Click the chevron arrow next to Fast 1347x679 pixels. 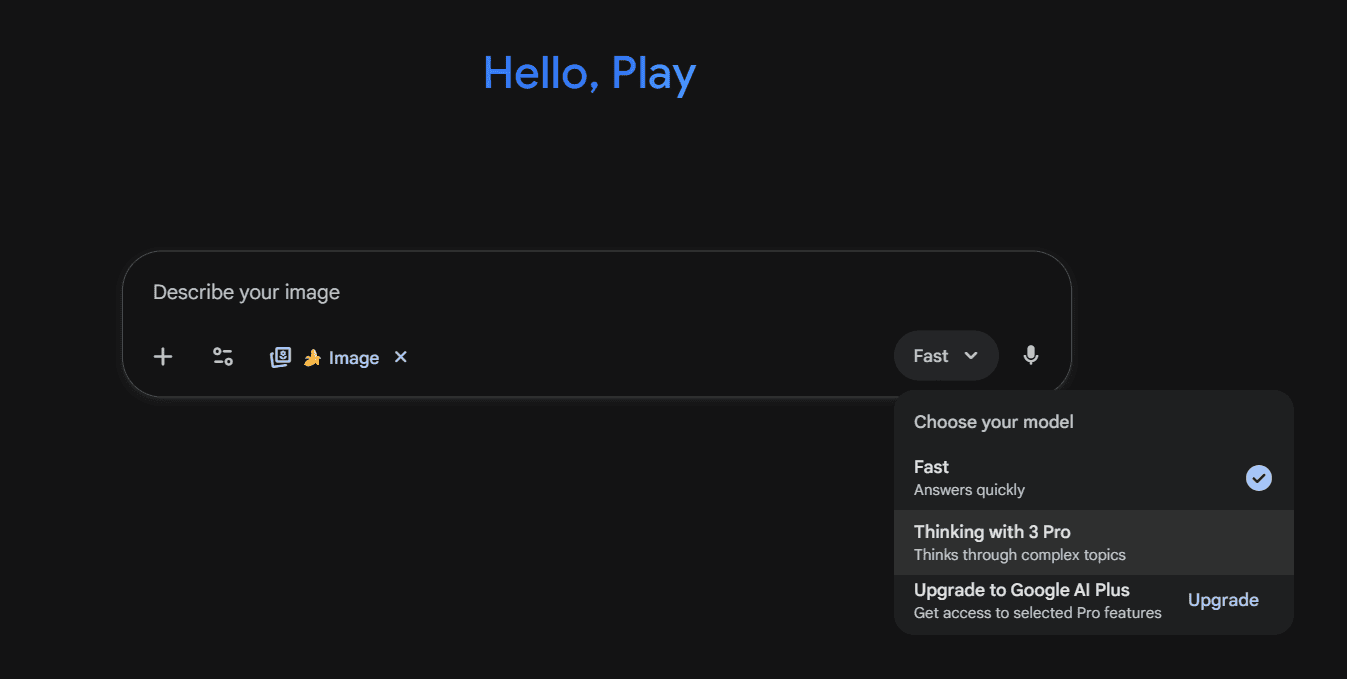click(x=971, y=356)
